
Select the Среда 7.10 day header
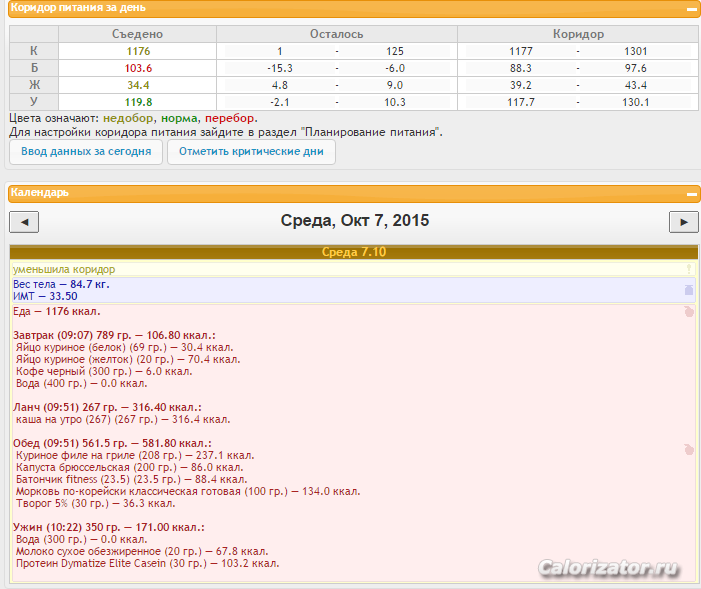pyautogui.click(x=353, y=252)
